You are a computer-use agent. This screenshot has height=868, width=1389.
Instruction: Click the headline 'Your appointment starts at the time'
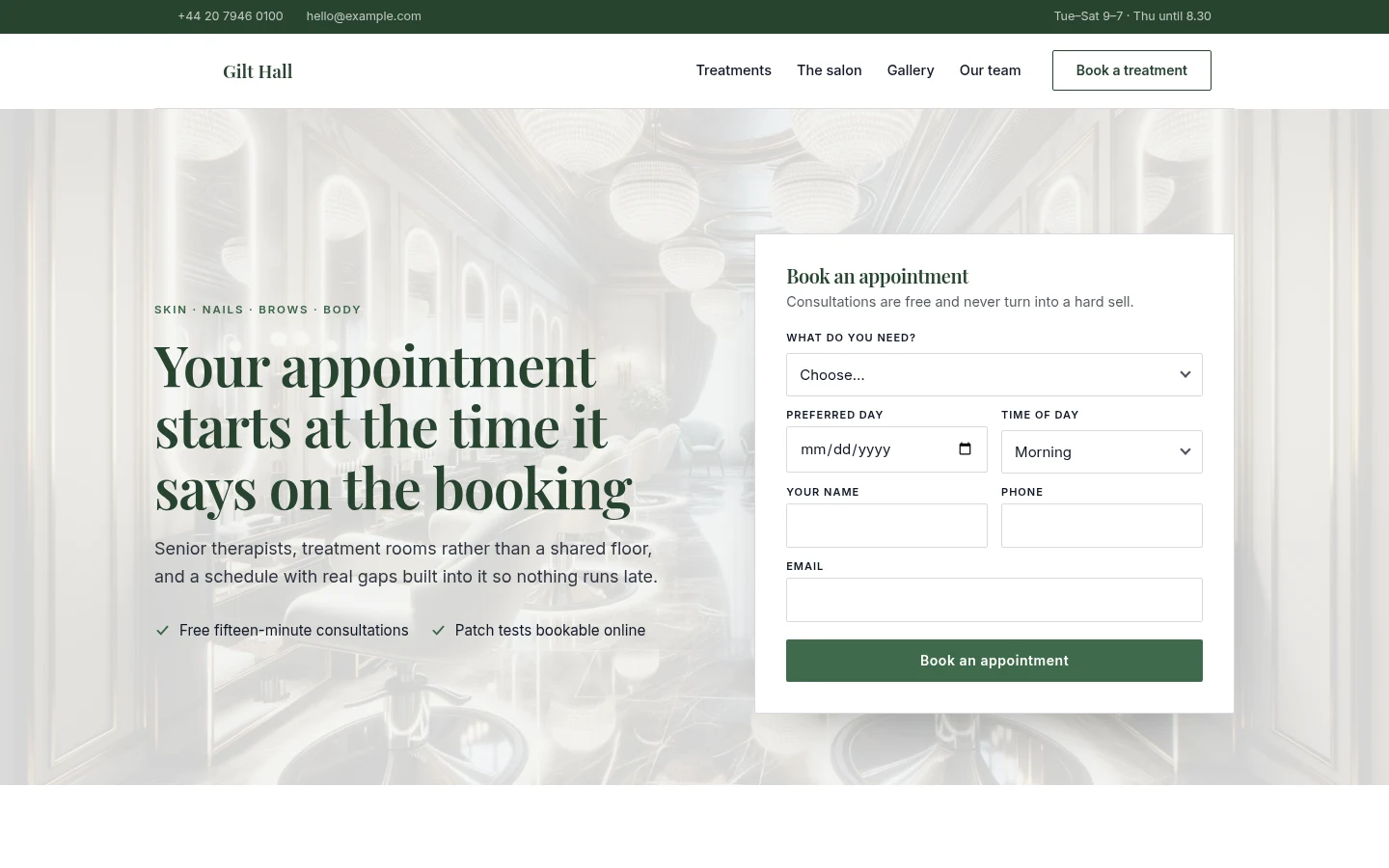pyautogui.click(x=394, y=426)
